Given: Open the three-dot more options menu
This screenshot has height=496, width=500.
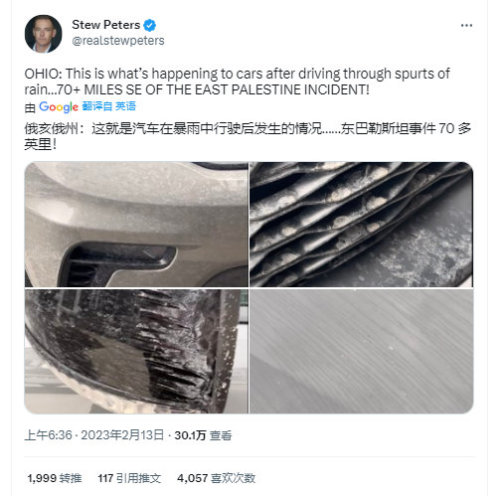Looking at the screenshot, I should tap(466, 25).
